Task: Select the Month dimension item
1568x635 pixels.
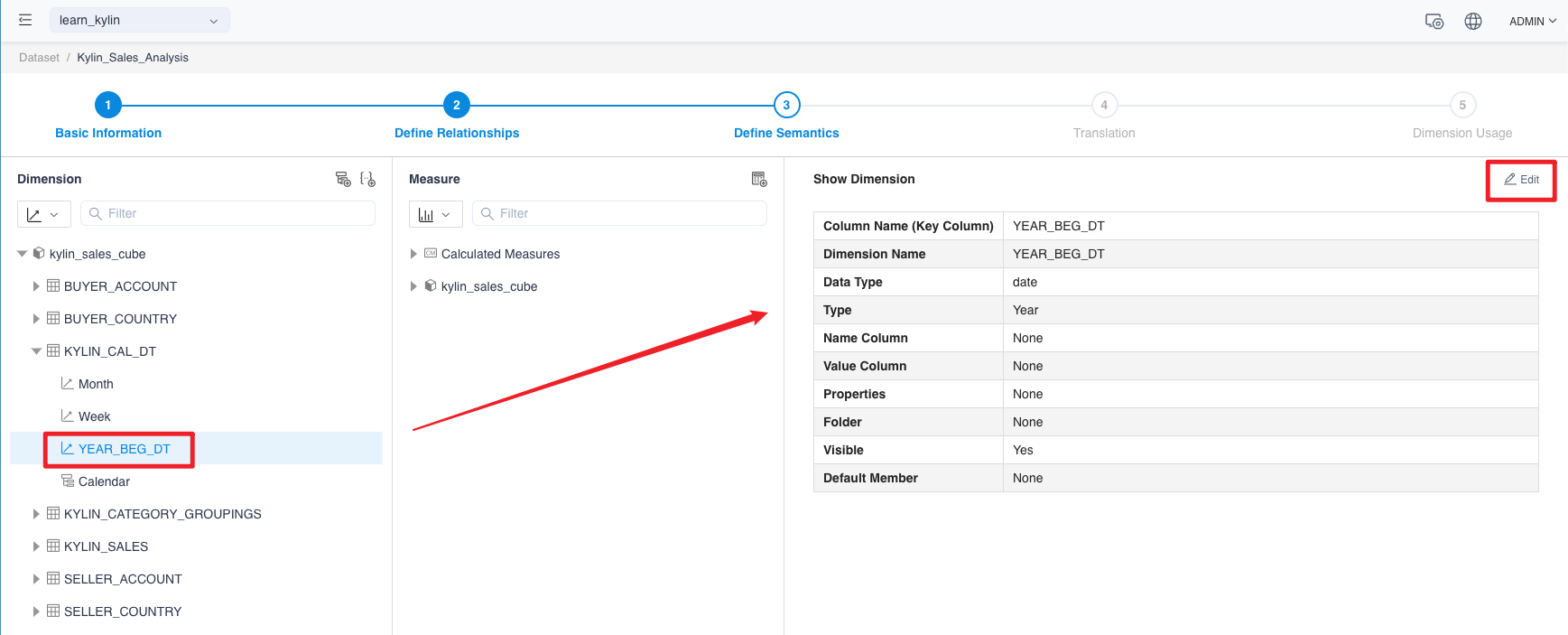Action: (96, 384)
